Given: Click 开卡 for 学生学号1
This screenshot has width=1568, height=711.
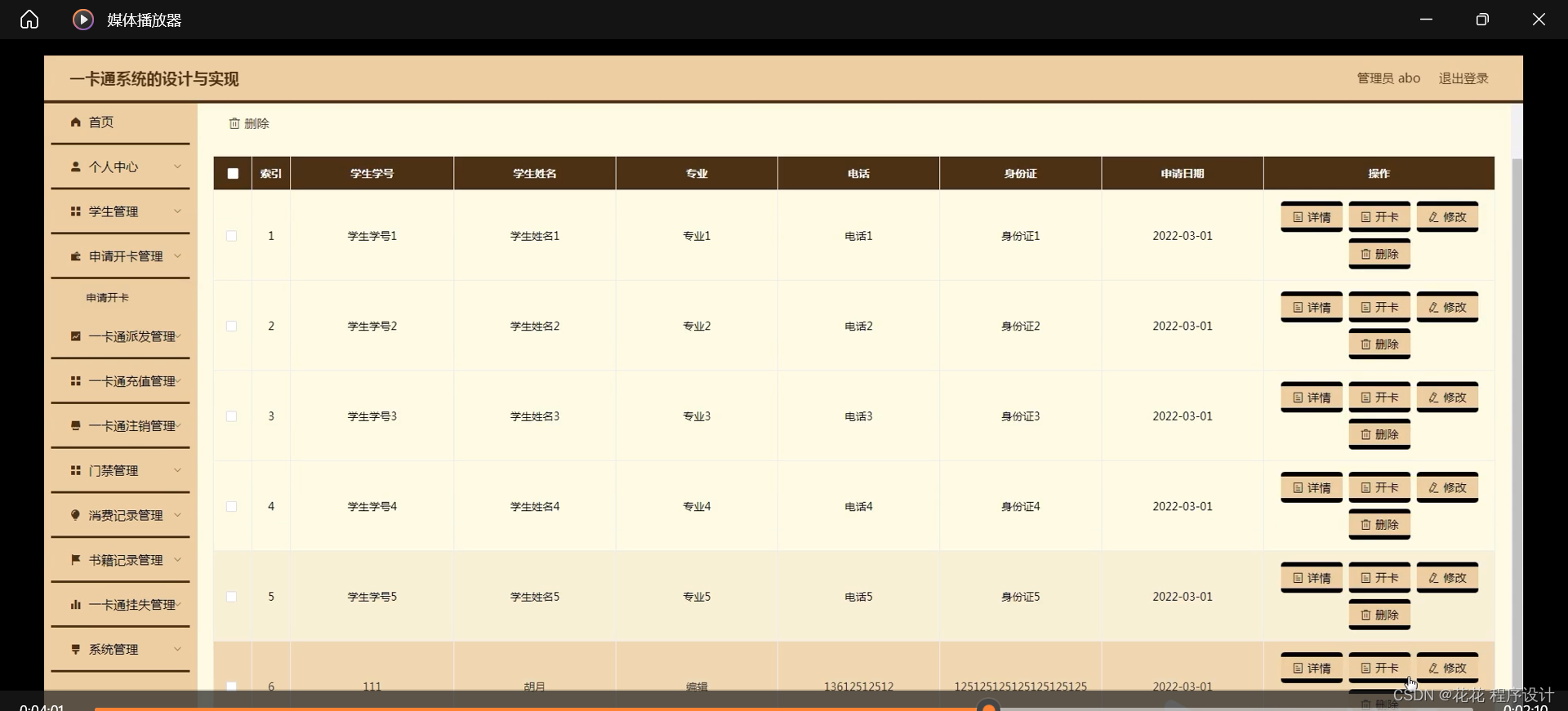Looking at the screenshot, I should click(x=1379, y=217).
